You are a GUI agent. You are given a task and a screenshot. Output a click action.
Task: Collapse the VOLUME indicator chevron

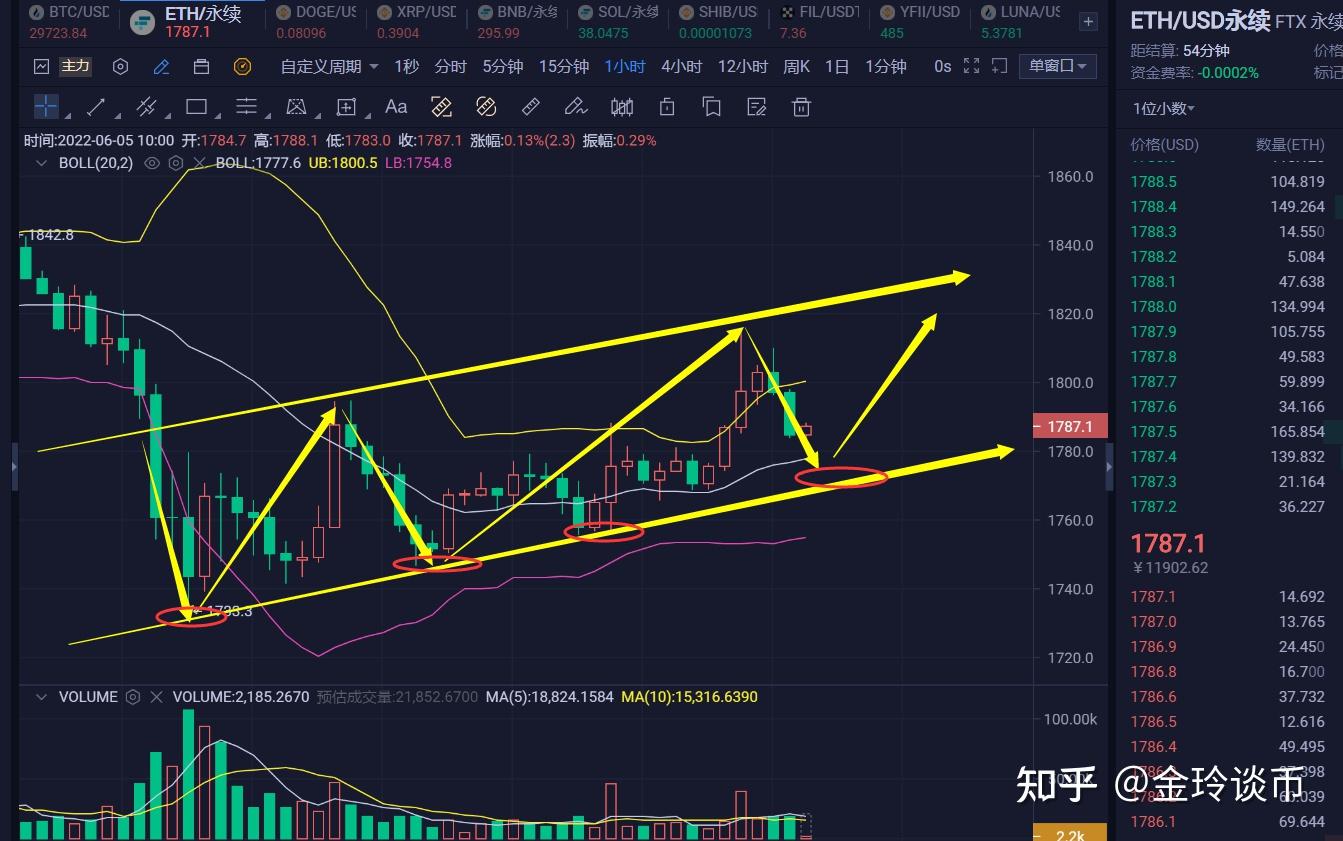[42, 696]
